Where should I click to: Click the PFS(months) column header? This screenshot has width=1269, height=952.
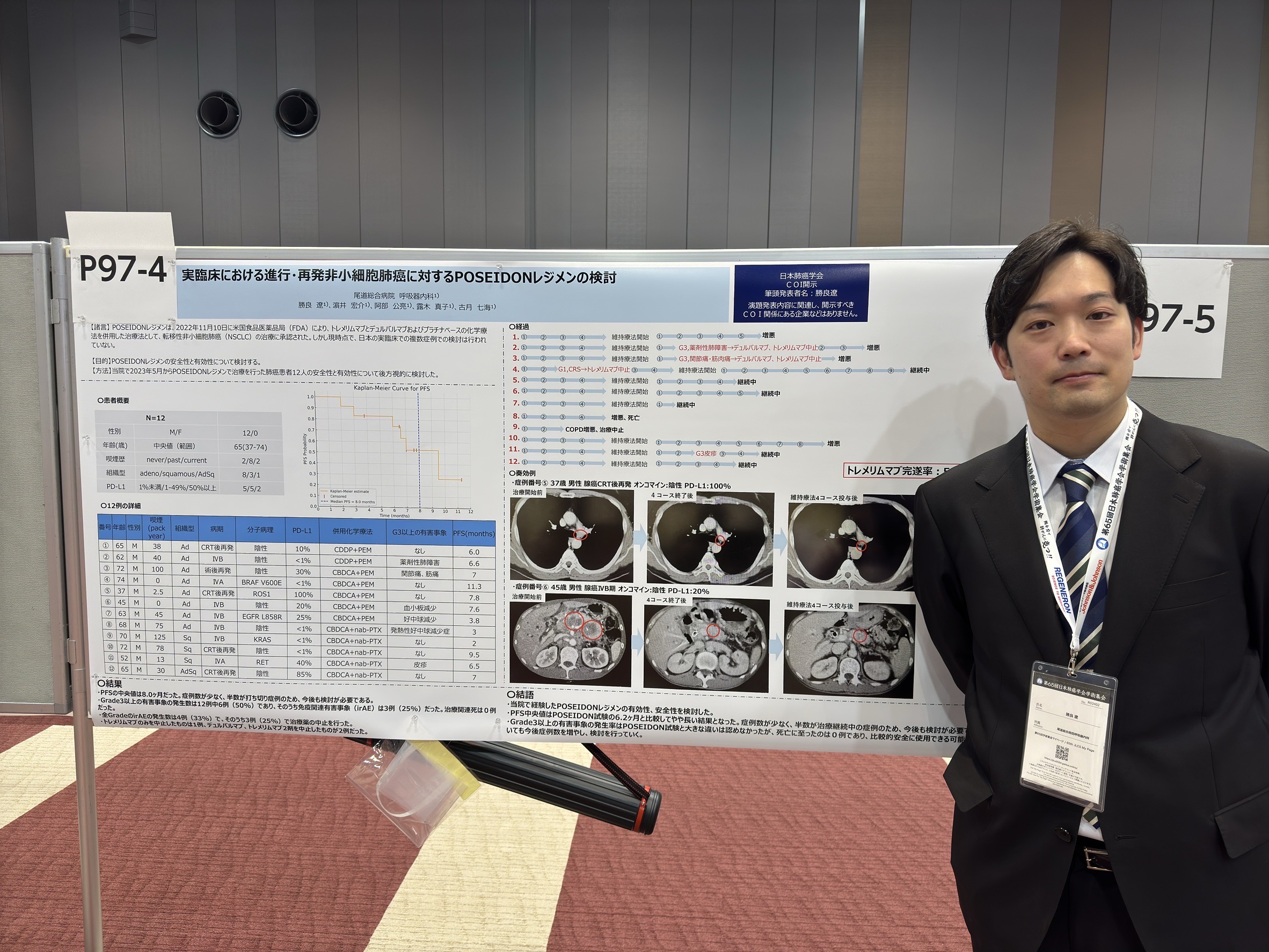[474, 533]
